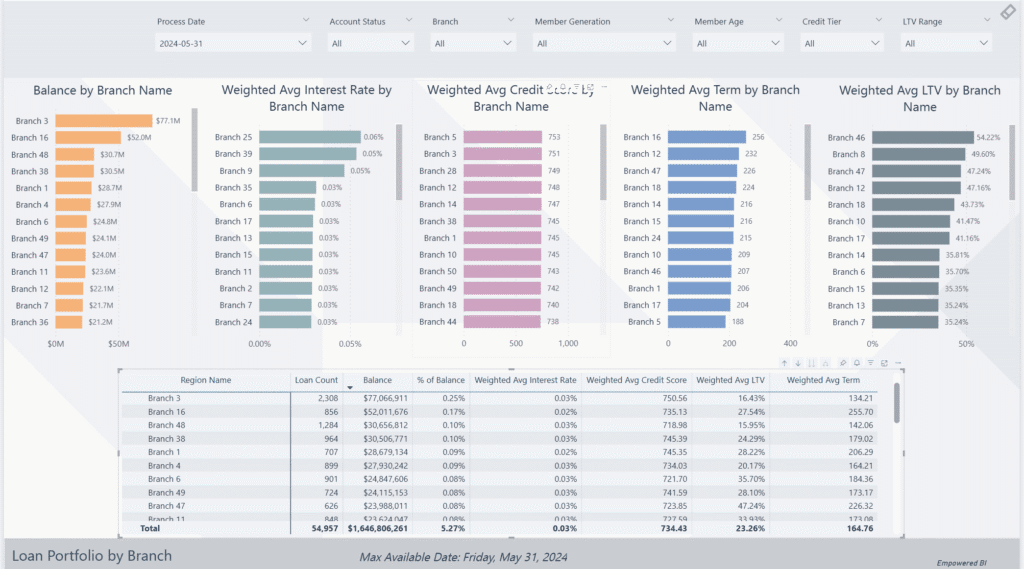
Task: Sort table by Loan Count column header
Action: pos(316,380)
